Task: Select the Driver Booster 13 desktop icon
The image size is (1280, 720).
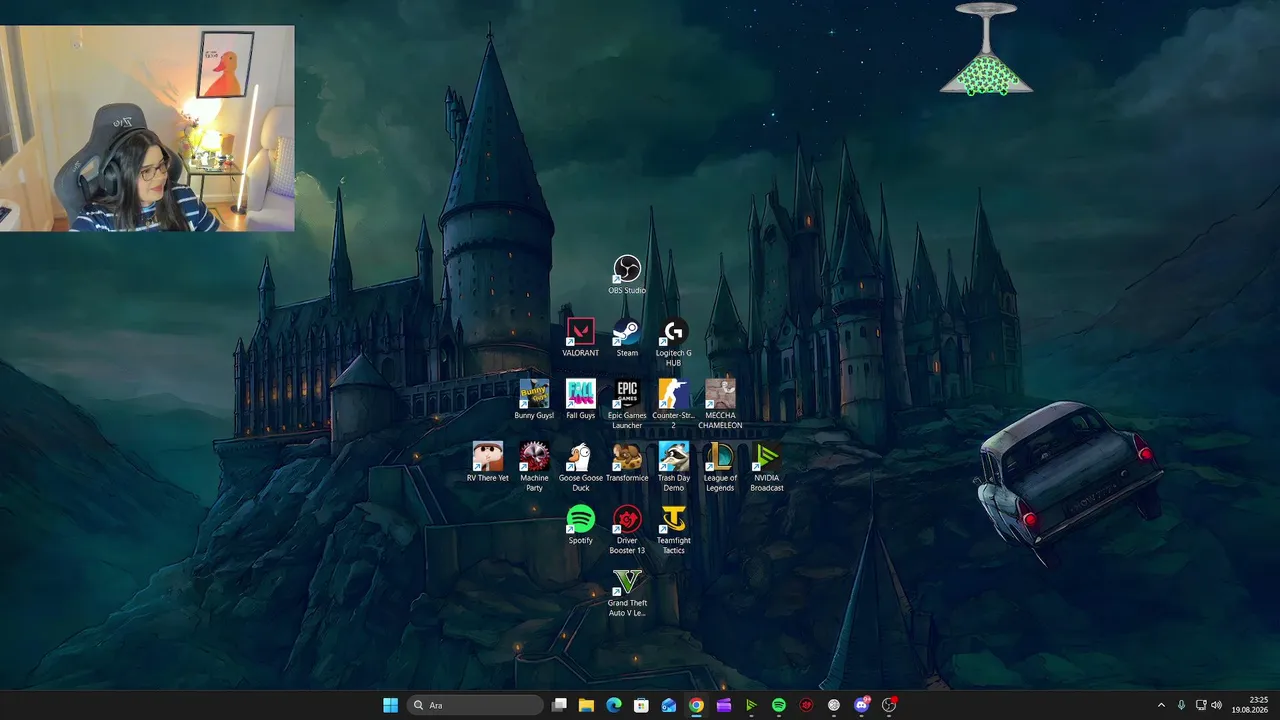Action: [627, 529]
